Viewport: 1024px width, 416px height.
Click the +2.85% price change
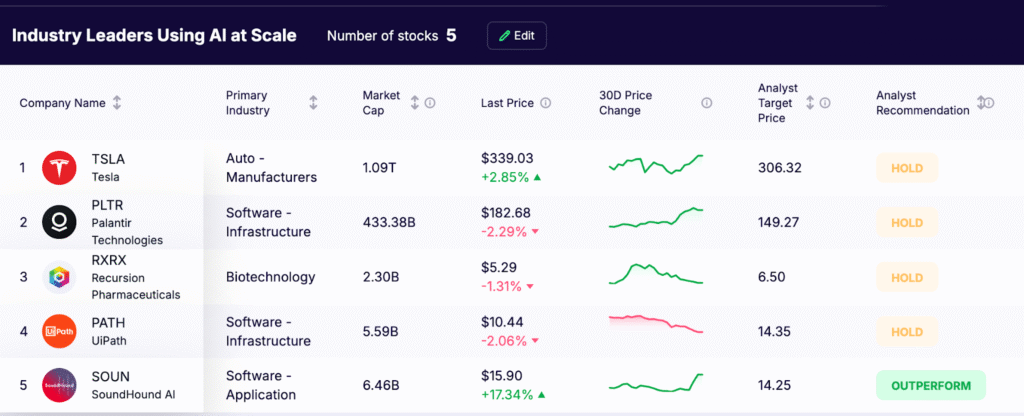tap(511, 177)
